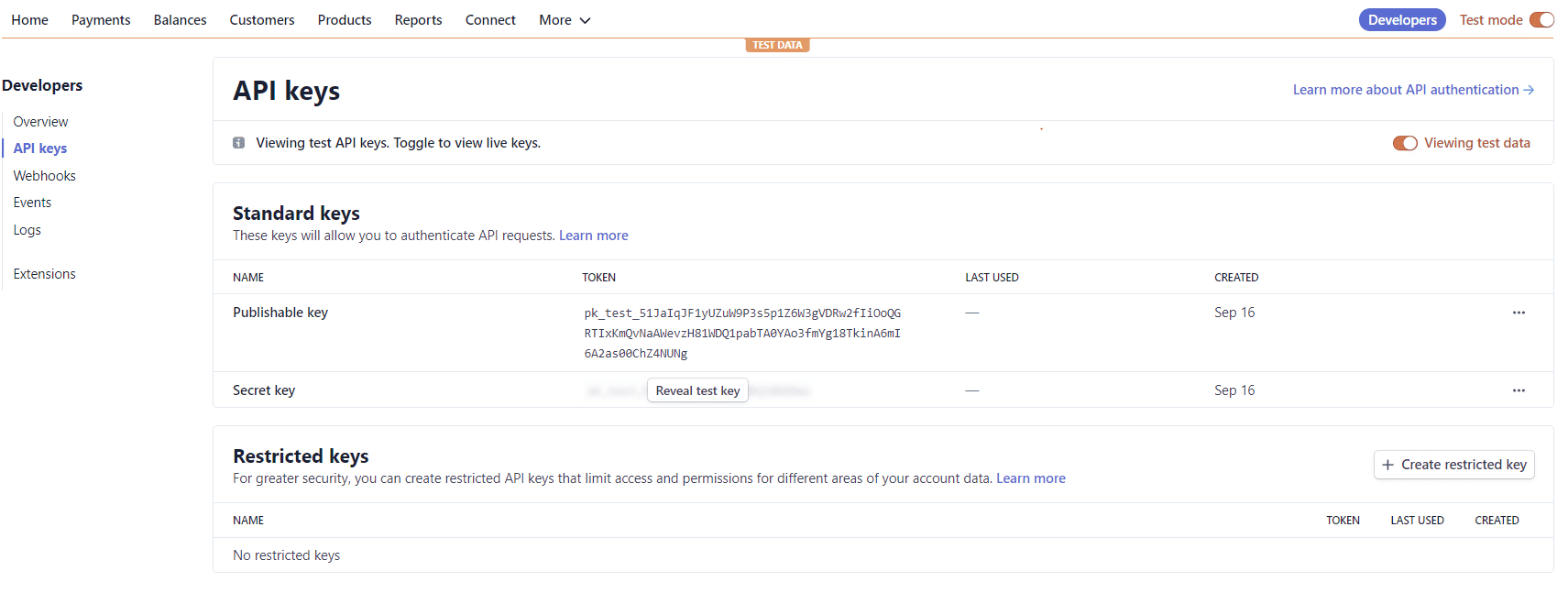Open Customers section
This screenshot has width=1568, height=593.
click(262, 20)
